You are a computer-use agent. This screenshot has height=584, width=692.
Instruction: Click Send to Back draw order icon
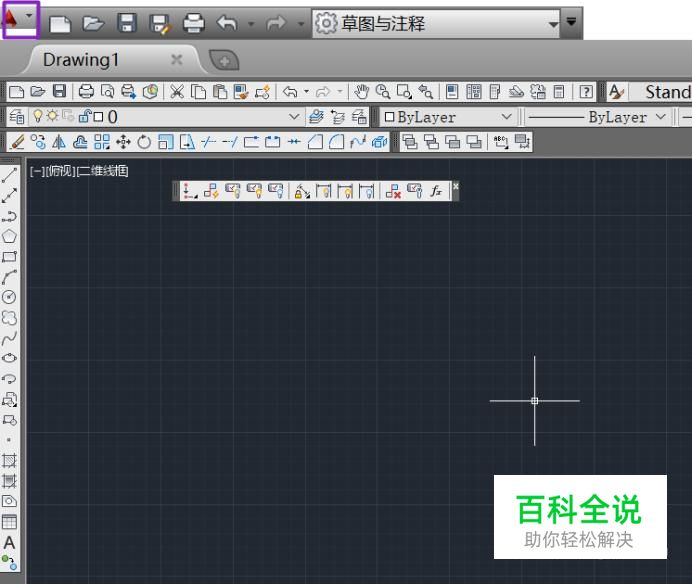pos(431,142)
